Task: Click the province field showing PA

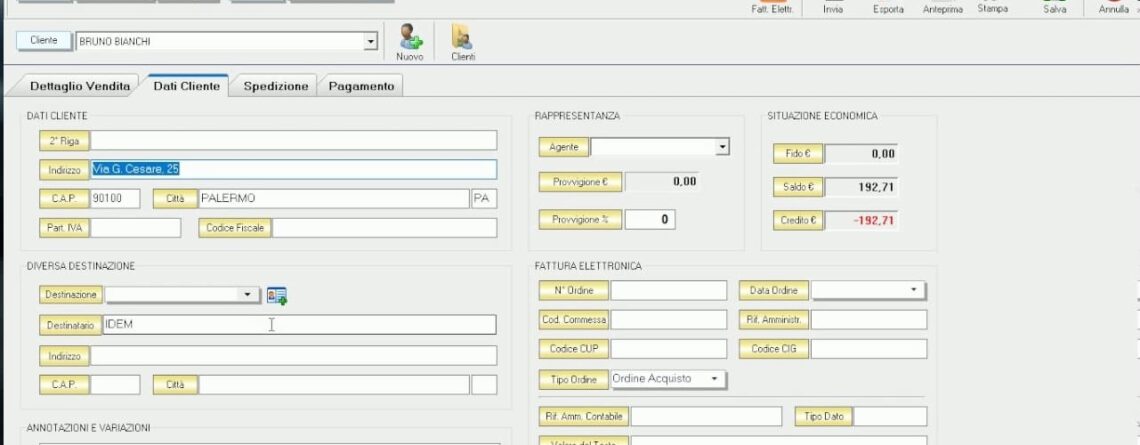Action: [x=484, y=199]
